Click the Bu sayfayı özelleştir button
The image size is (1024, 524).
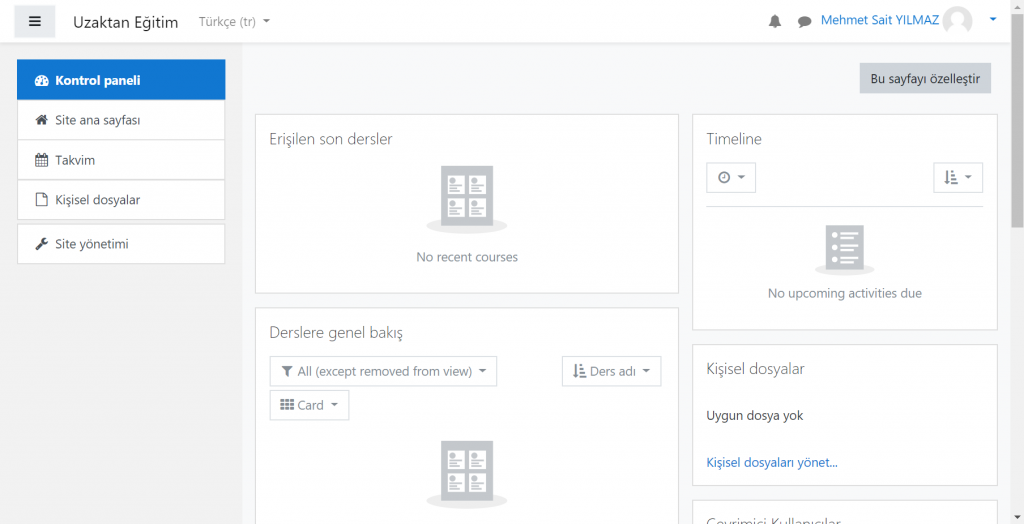925,78
